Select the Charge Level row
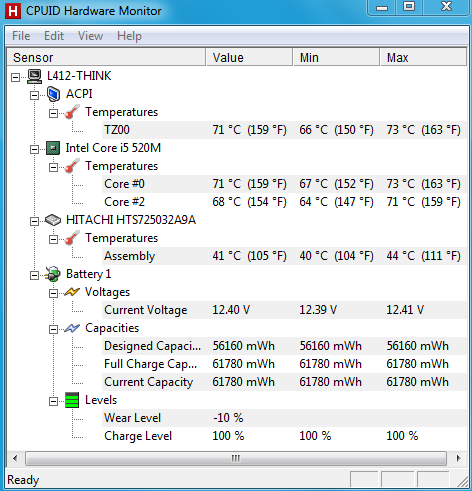472x491 pixels. pyautogui.click(x=284, y=436)
